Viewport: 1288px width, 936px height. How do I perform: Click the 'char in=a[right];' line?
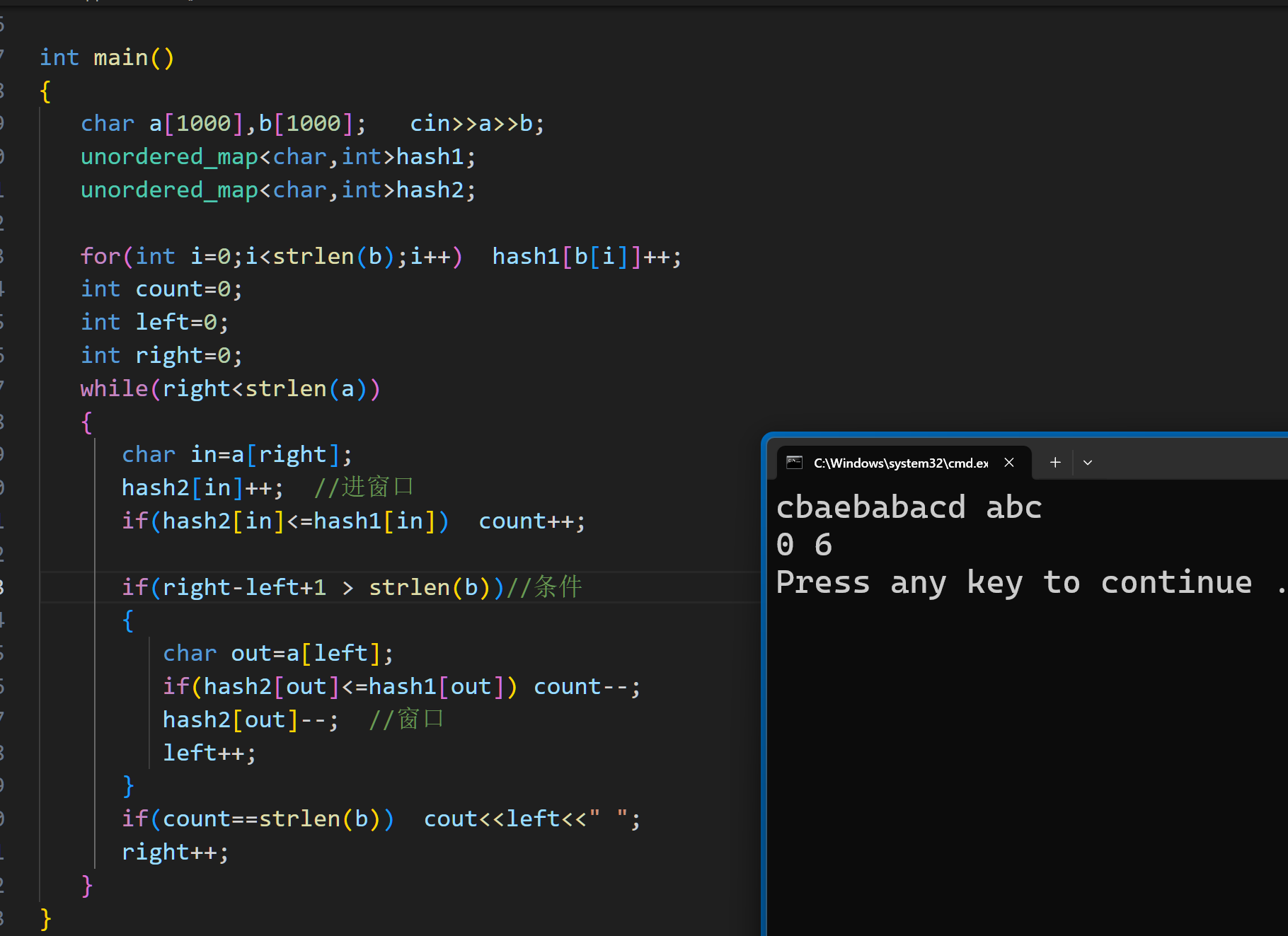pyautogui.click(x=237, y=455)
